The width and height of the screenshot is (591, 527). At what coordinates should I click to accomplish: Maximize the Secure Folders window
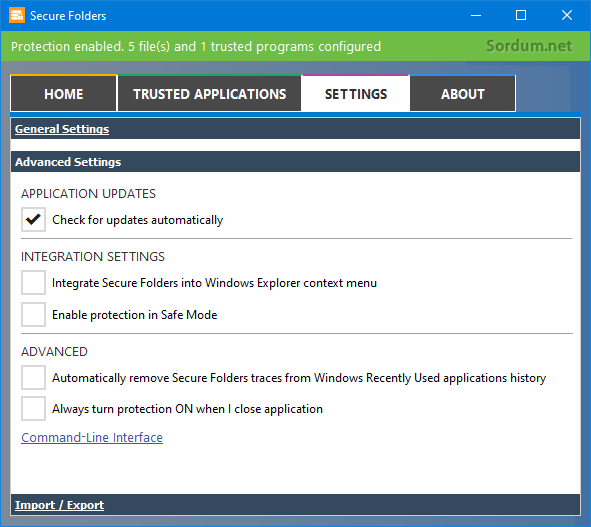[521, 15]
